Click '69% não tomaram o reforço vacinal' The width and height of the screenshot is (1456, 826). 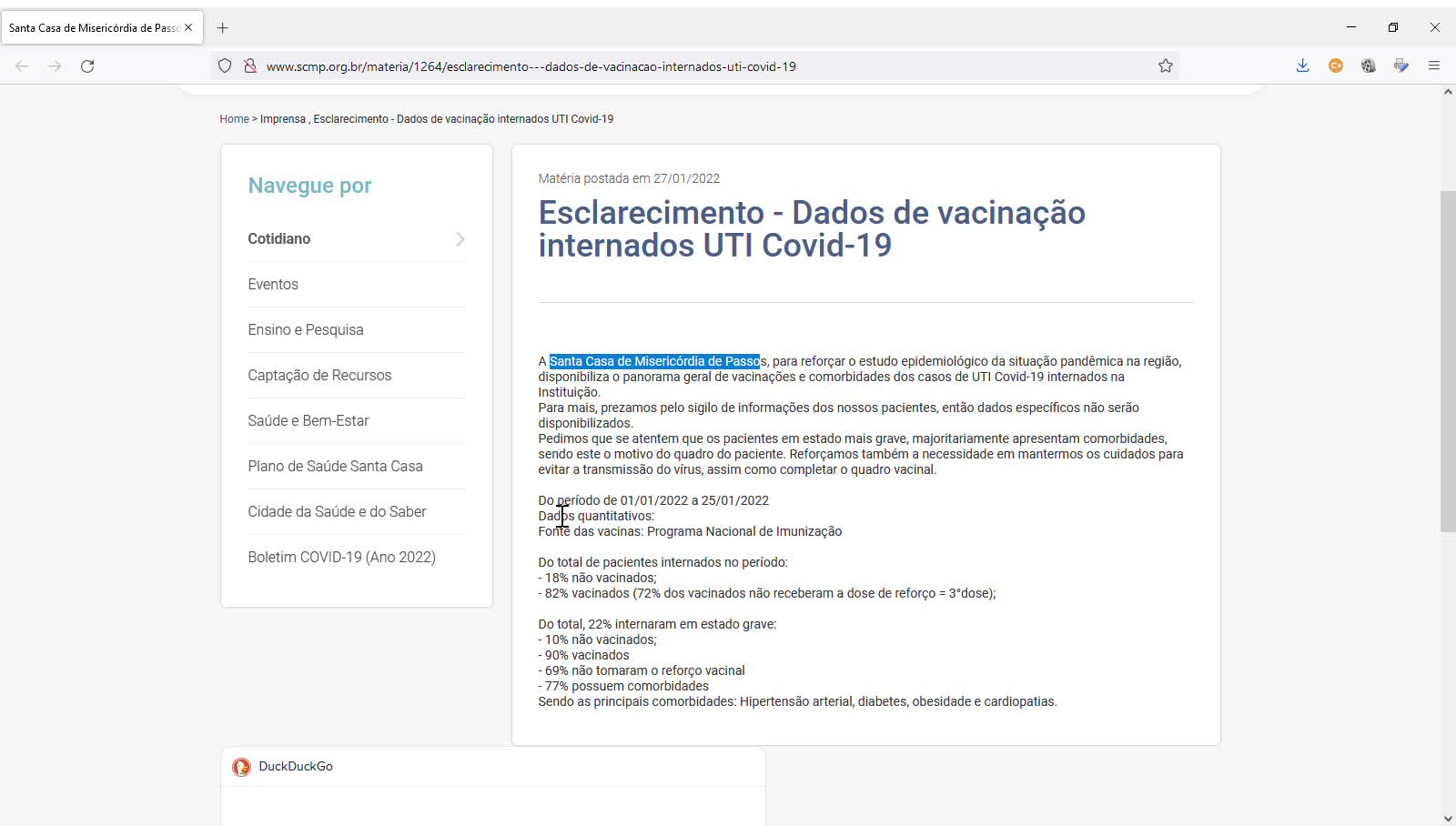(x=642, y=670)
